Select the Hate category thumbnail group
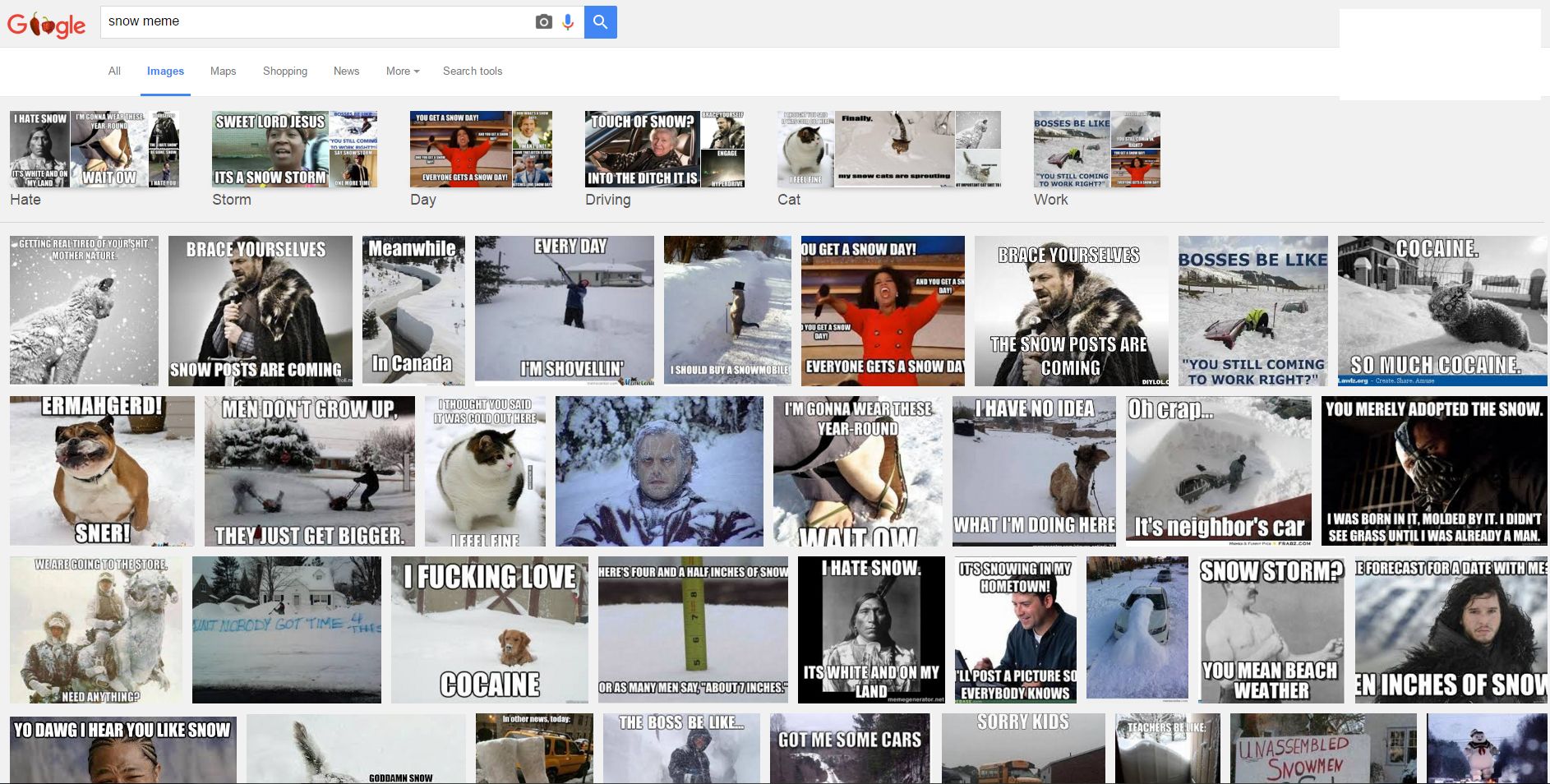The width and height of the screenshot is (1550, 784). click(94, 159)
